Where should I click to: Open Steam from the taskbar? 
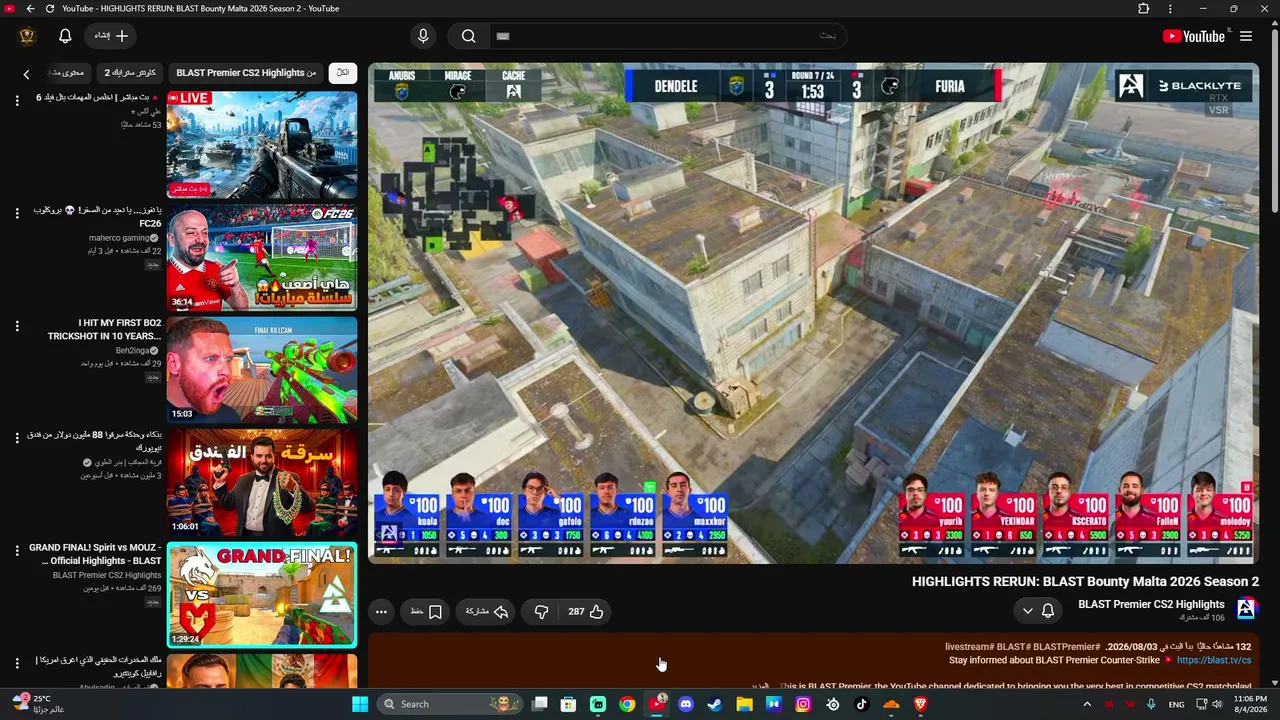coord(715,704)
